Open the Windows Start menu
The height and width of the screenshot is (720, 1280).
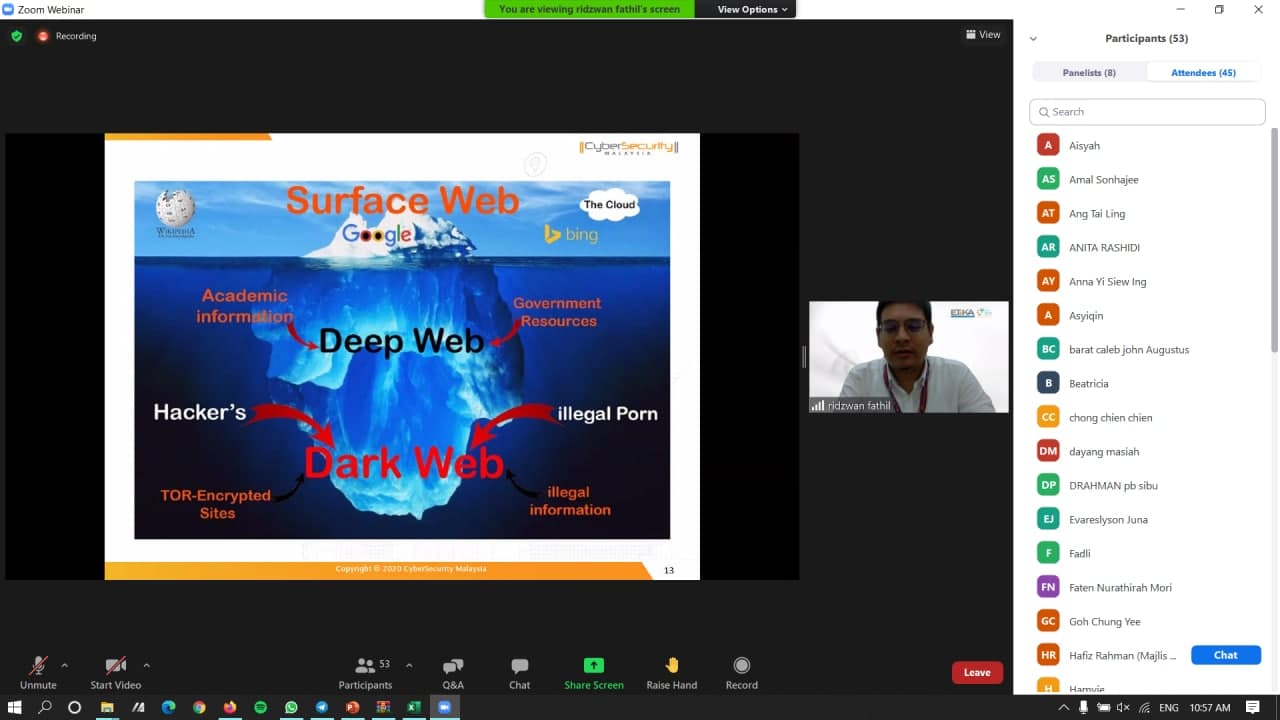(15, 707)
